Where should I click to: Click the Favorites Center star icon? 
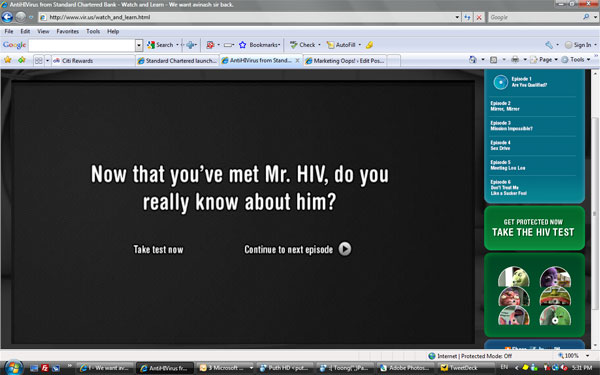8,60
